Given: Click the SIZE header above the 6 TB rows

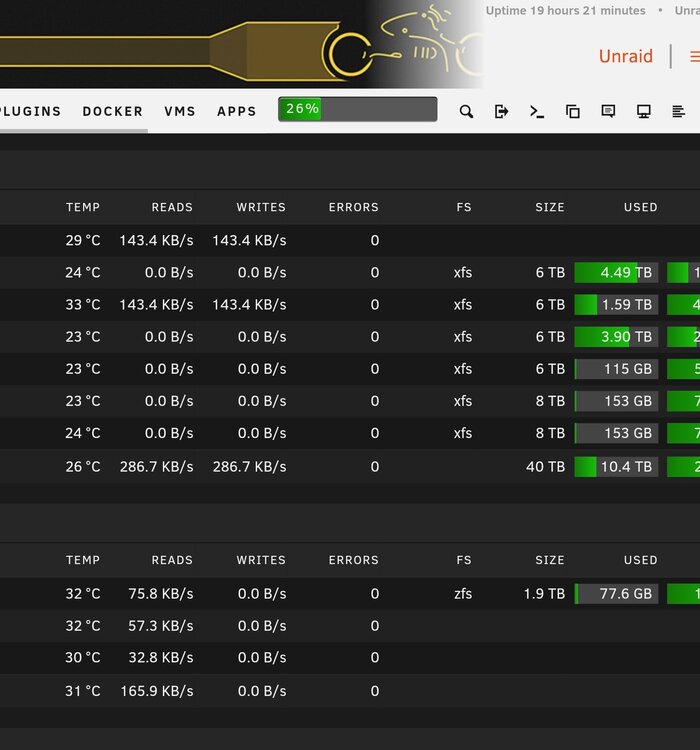Looking at the screenshot, I should (550, 207).
